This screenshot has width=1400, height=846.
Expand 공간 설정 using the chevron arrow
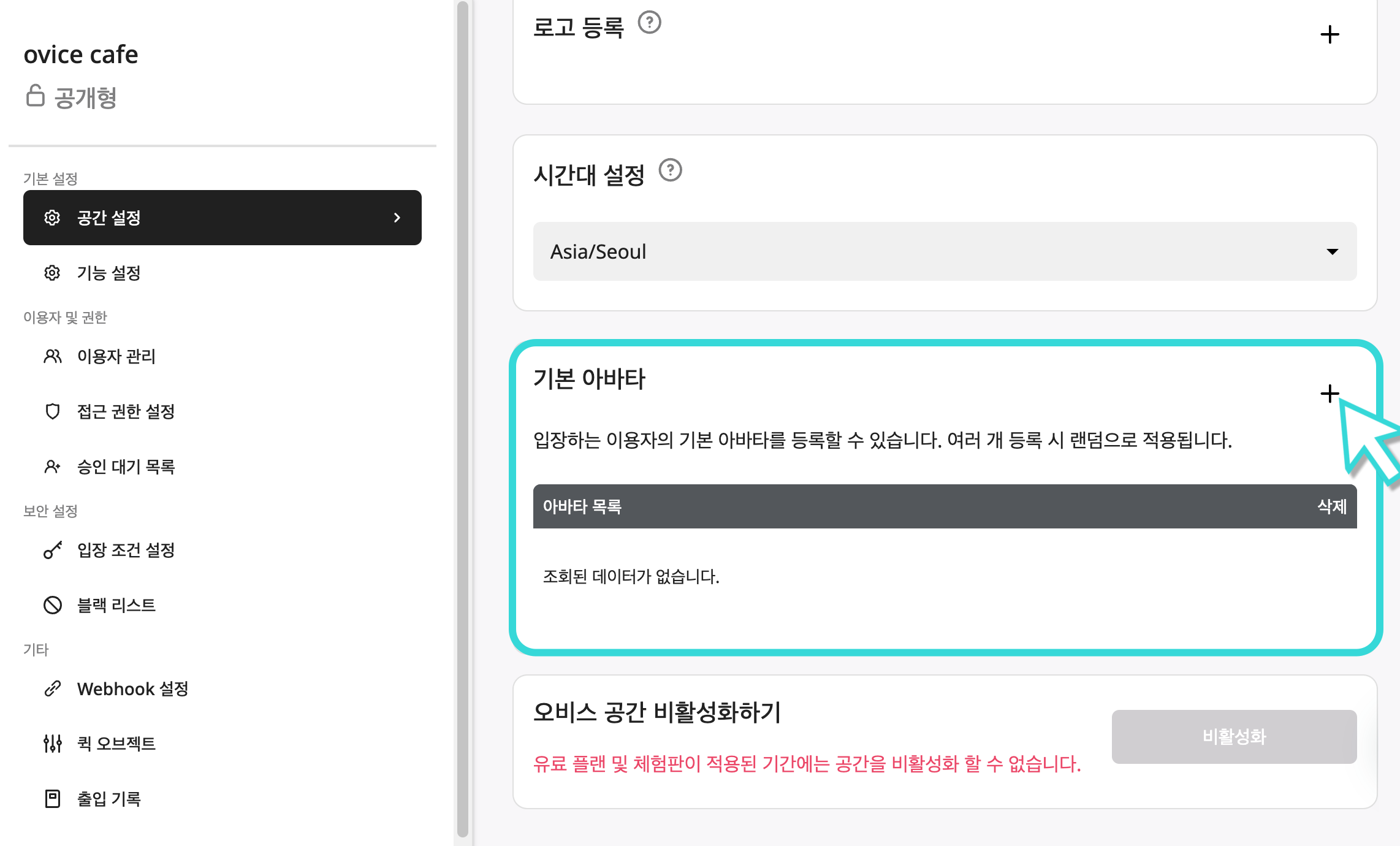click(x=397, y=218)
